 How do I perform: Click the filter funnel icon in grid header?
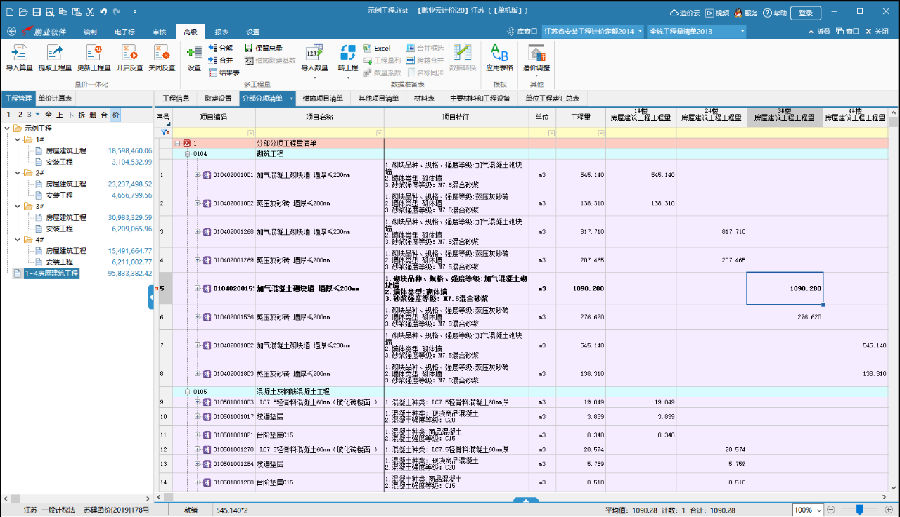click(166, 132)
